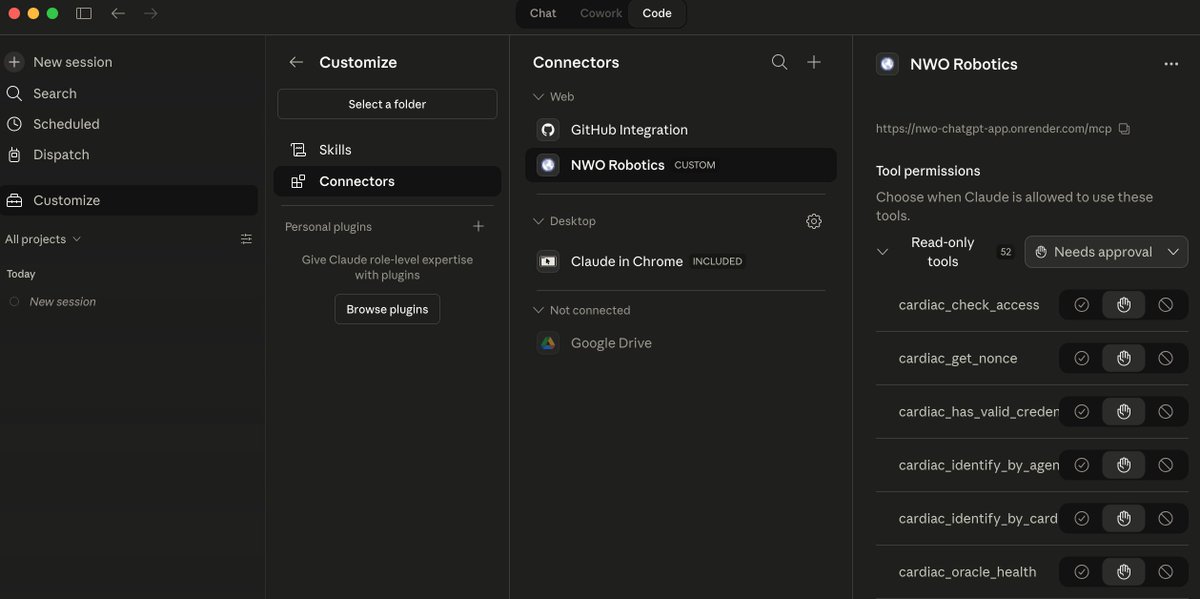The image size is (1200, 599).
Task: Add a personal plugin with plus
Action: tap(478, 227)
